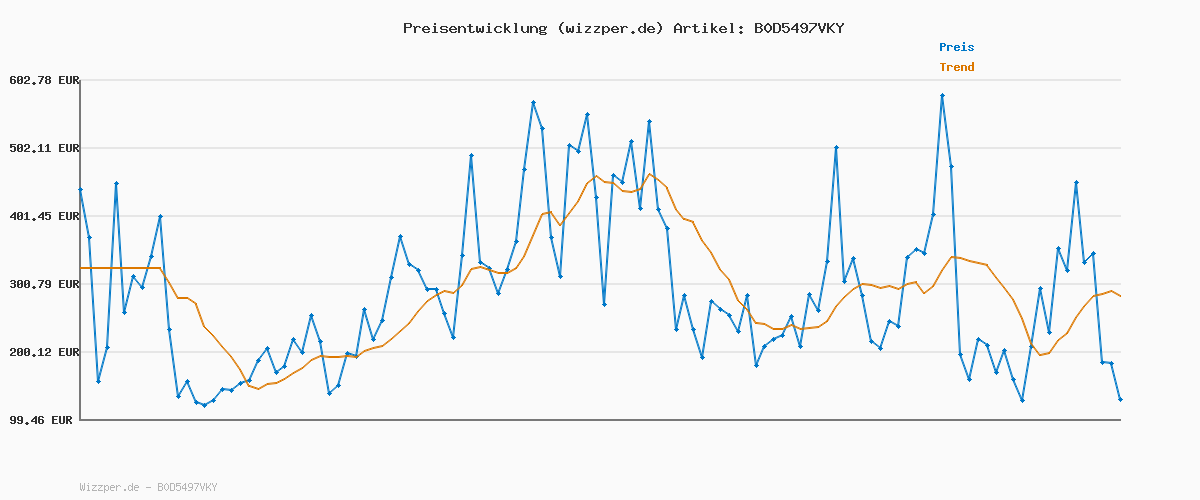Click the article number B0D5497VKY in the title
The image size is (1200, 500).
pyautogui.click(x=799, y=28)
